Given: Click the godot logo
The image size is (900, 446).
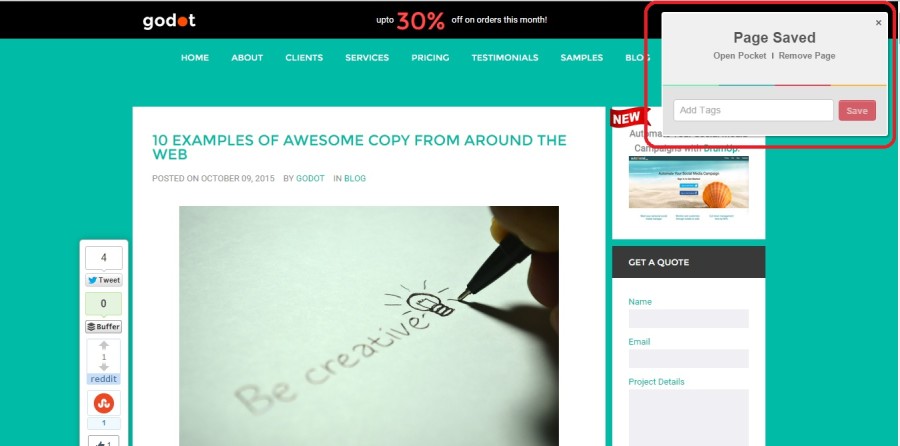Looking at the screenshot, I should click(x=169, y=21).
